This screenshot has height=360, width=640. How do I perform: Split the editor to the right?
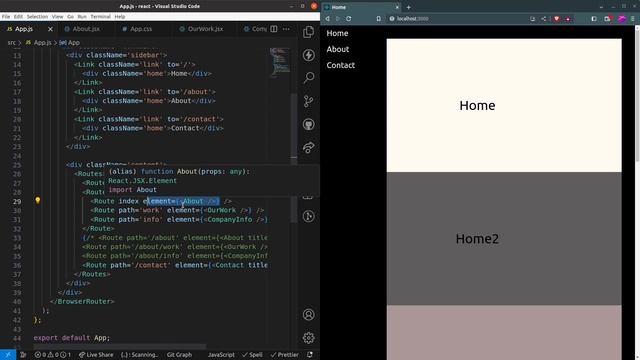(274, 29)
